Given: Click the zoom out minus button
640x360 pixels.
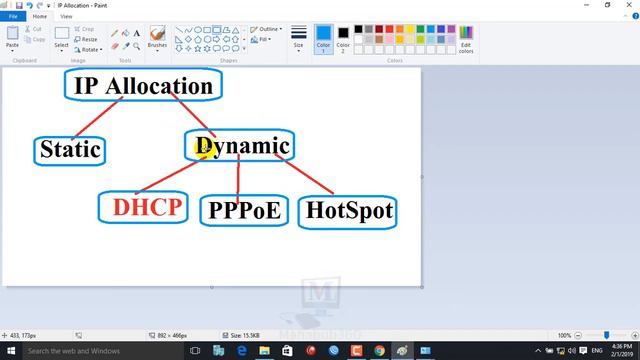Looking at the screenshot, I should (578, 336).
